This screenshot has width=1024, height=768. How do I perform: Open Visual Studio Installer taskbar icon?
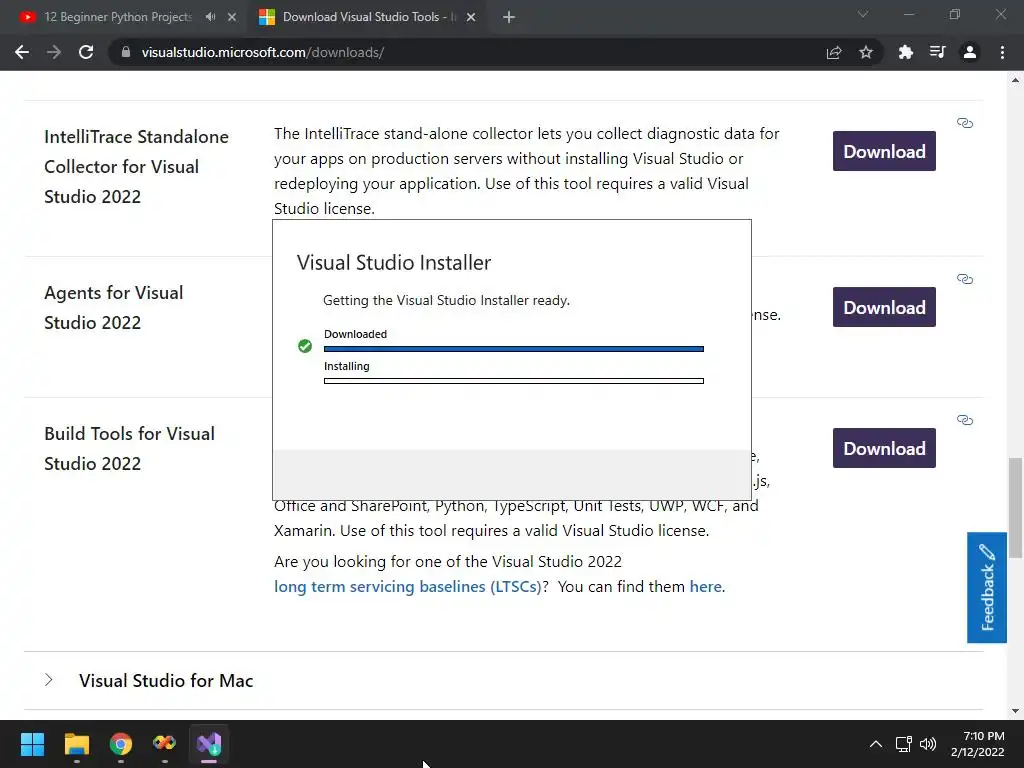pos(209,743)
